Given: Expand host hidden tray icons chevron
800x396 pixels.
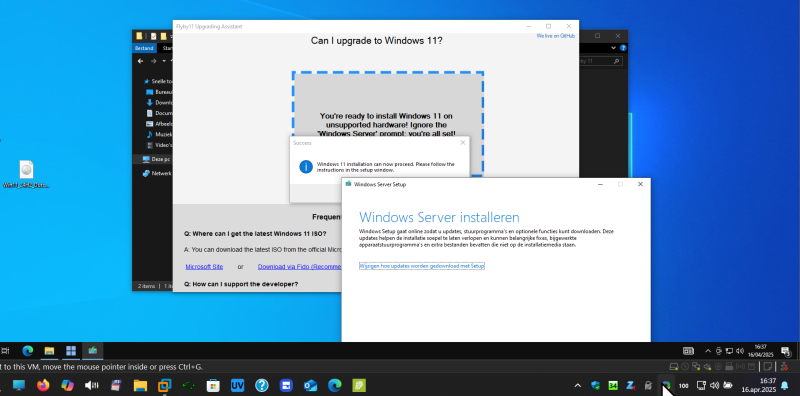Looking at the screenshot, I should tap(578, 385).
